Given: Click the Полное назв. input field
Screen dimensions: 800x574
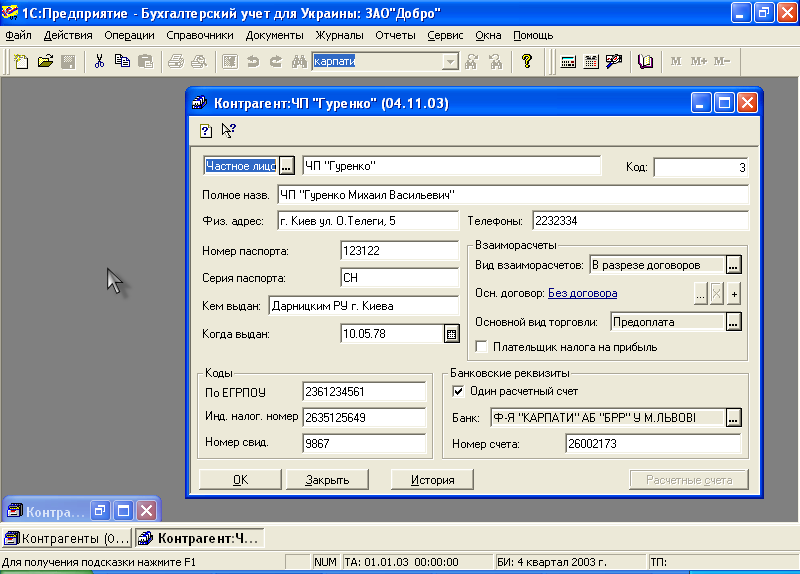Looking at the screenshot, I should click(513, 195).
